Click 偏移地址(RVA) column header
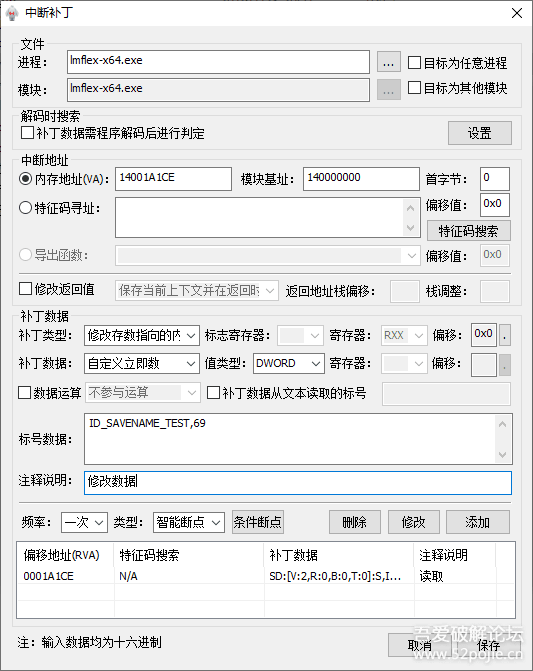 click(x=65, y=555)
